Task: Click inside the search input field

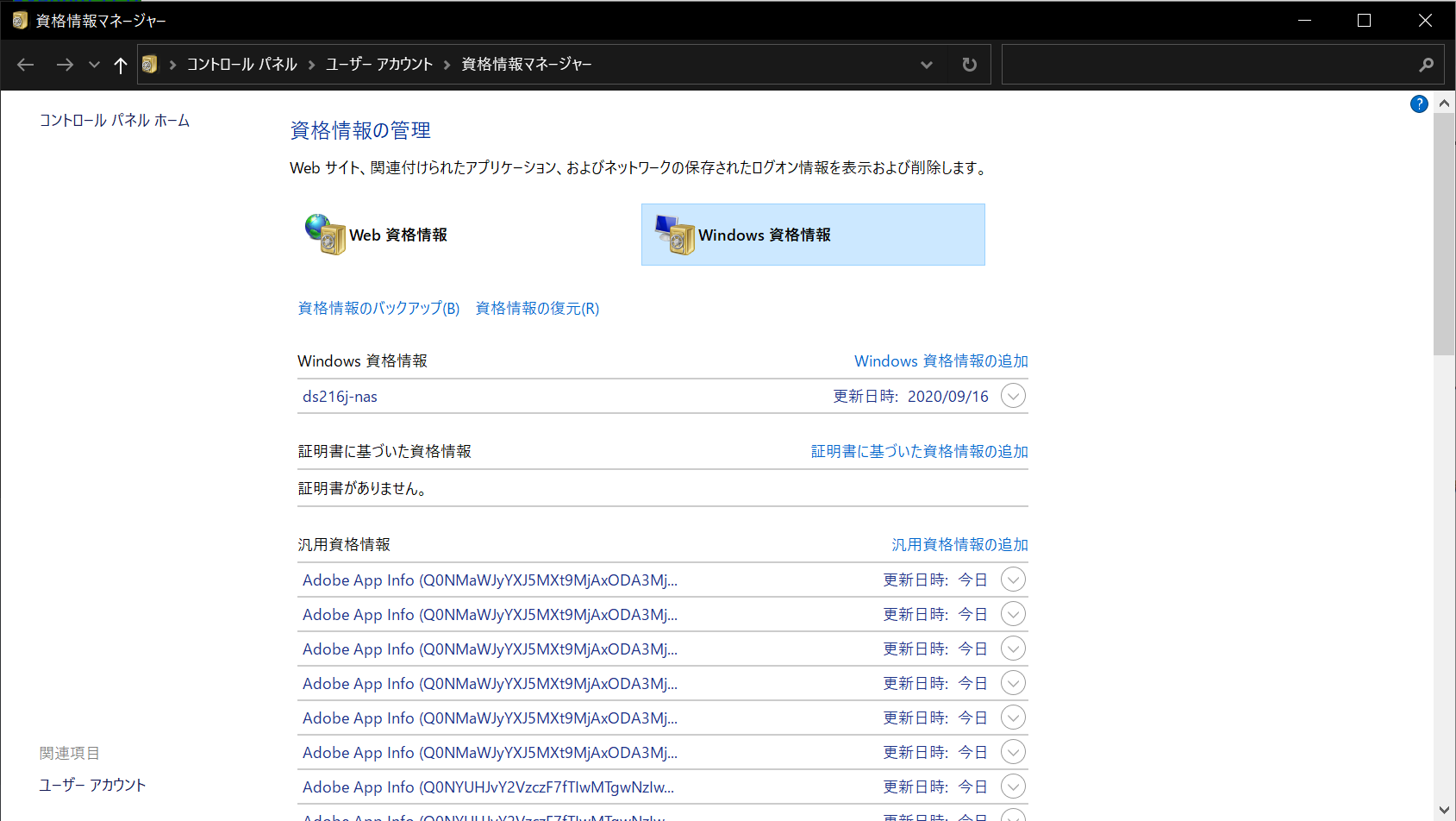Action: point(1207,64)
